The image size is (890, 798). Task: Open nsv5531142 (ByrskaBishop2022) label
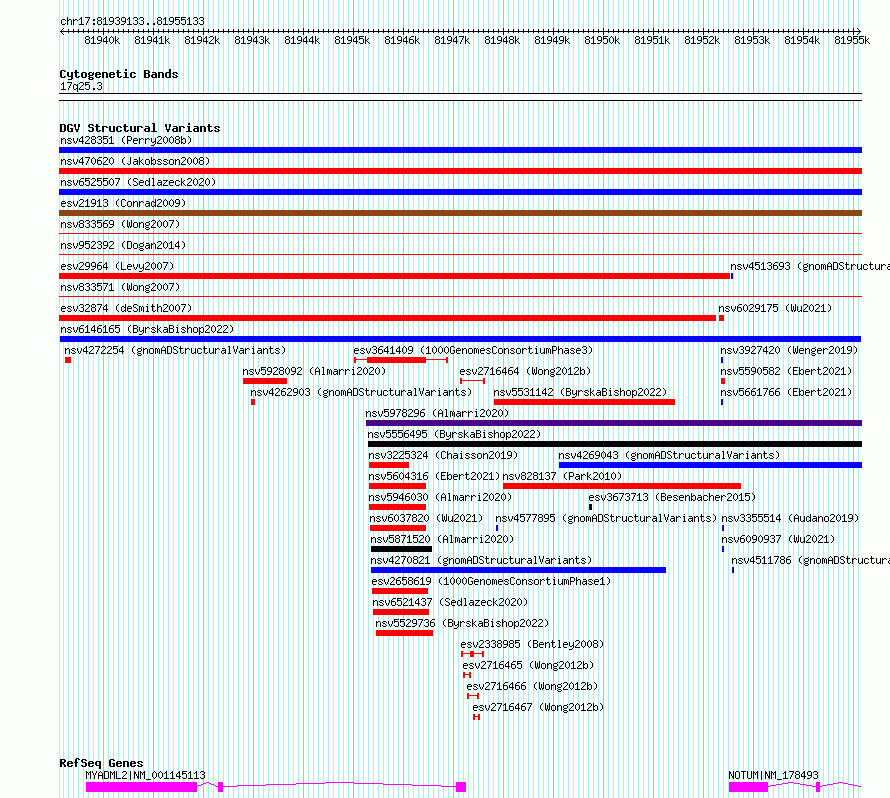click(x=580, y=392)
